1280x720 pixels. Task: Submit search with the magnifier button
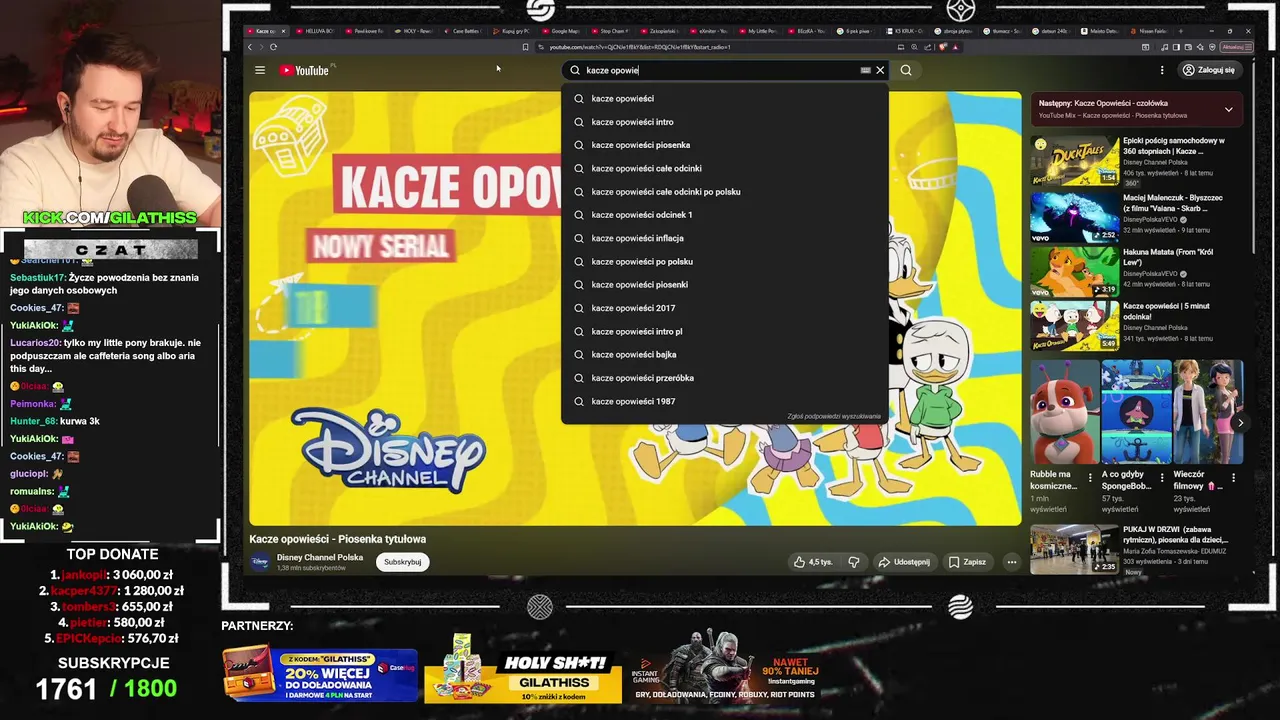click(x=906, y=70)
